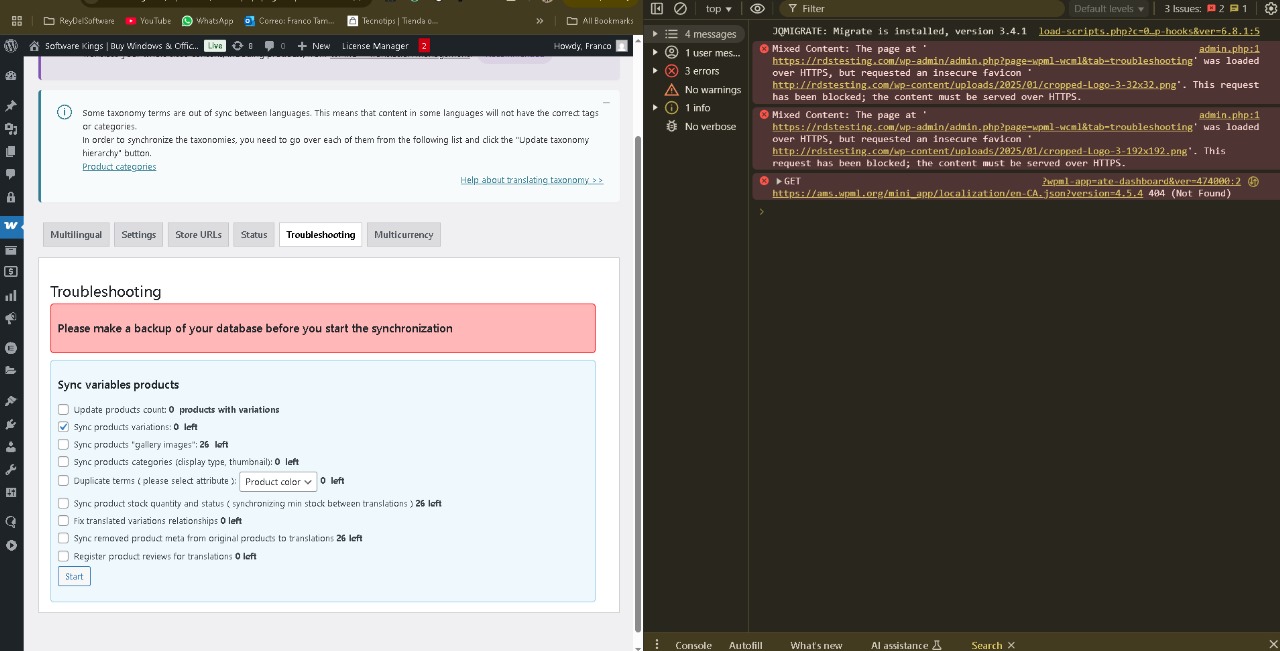Open the Status tab

tap(254, 235)
